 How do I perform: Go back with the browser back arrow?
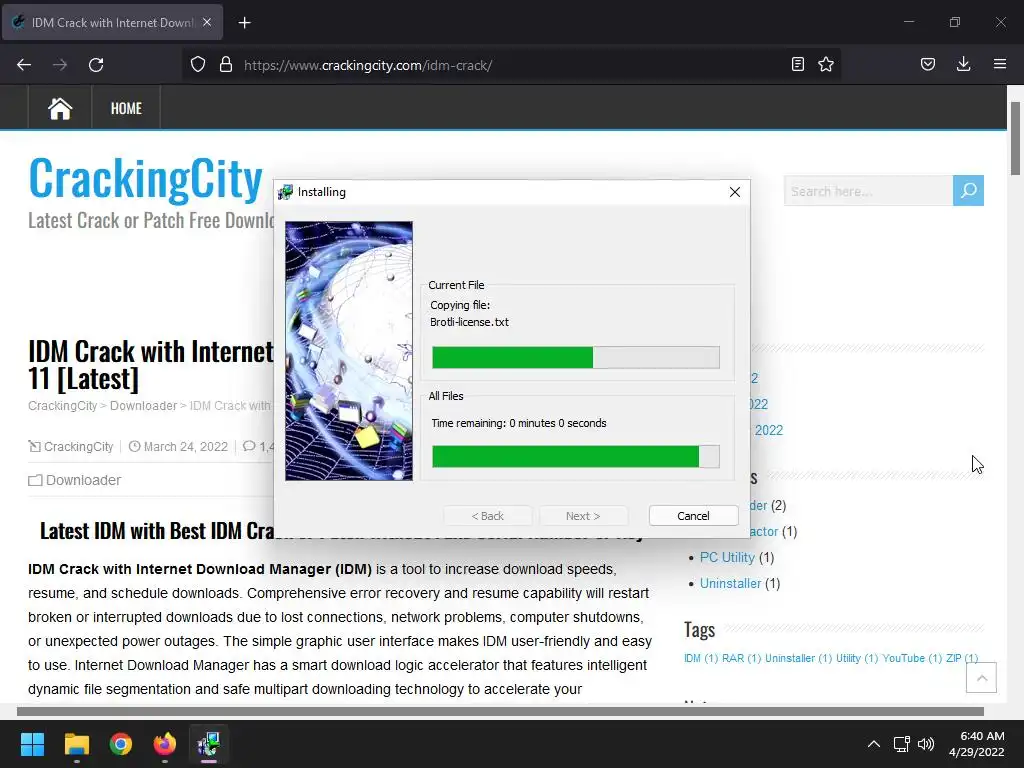tap(24, 65)
